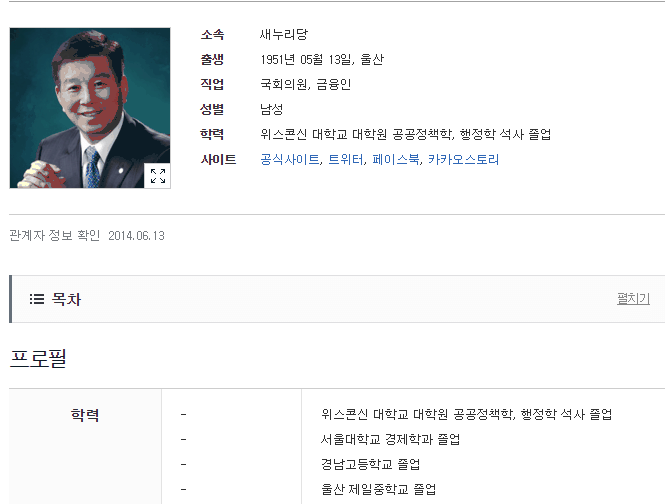Click the 프로필 section heading
This screenshot has height=504, width=665.
[x=38, y=358]
